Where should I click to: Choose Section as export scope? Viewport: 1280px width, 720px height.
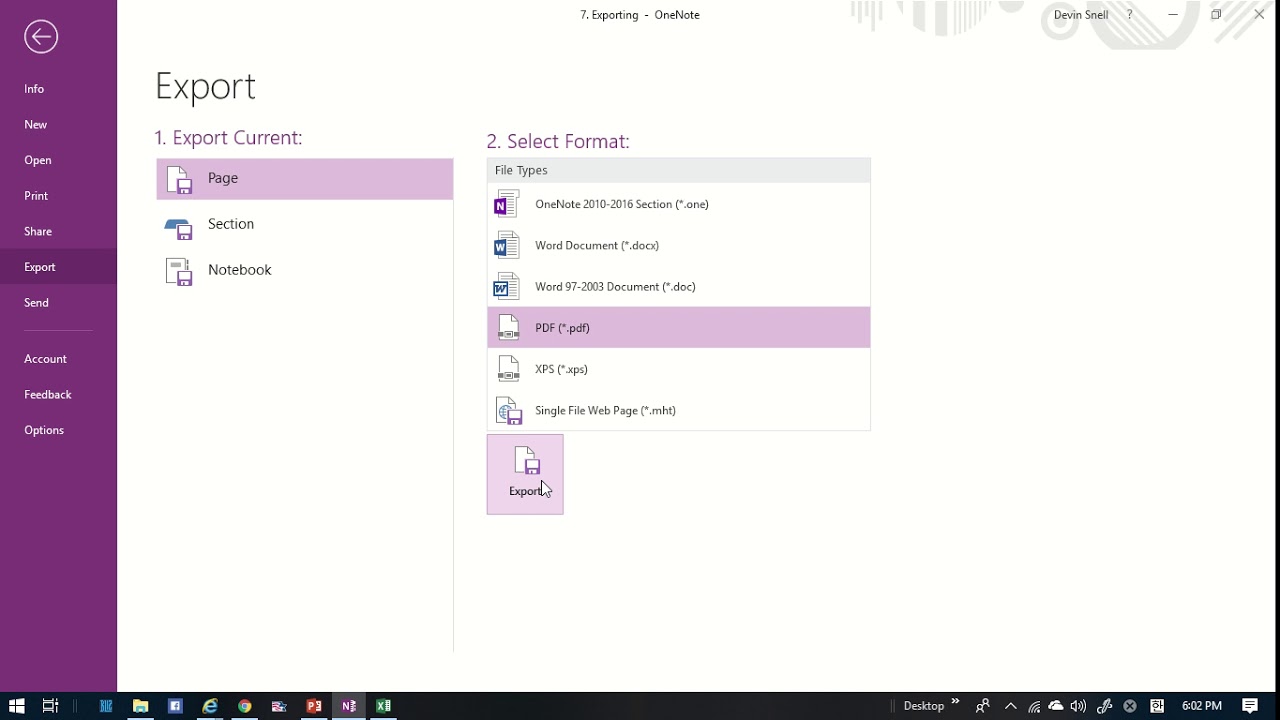(x=305, y=225)
